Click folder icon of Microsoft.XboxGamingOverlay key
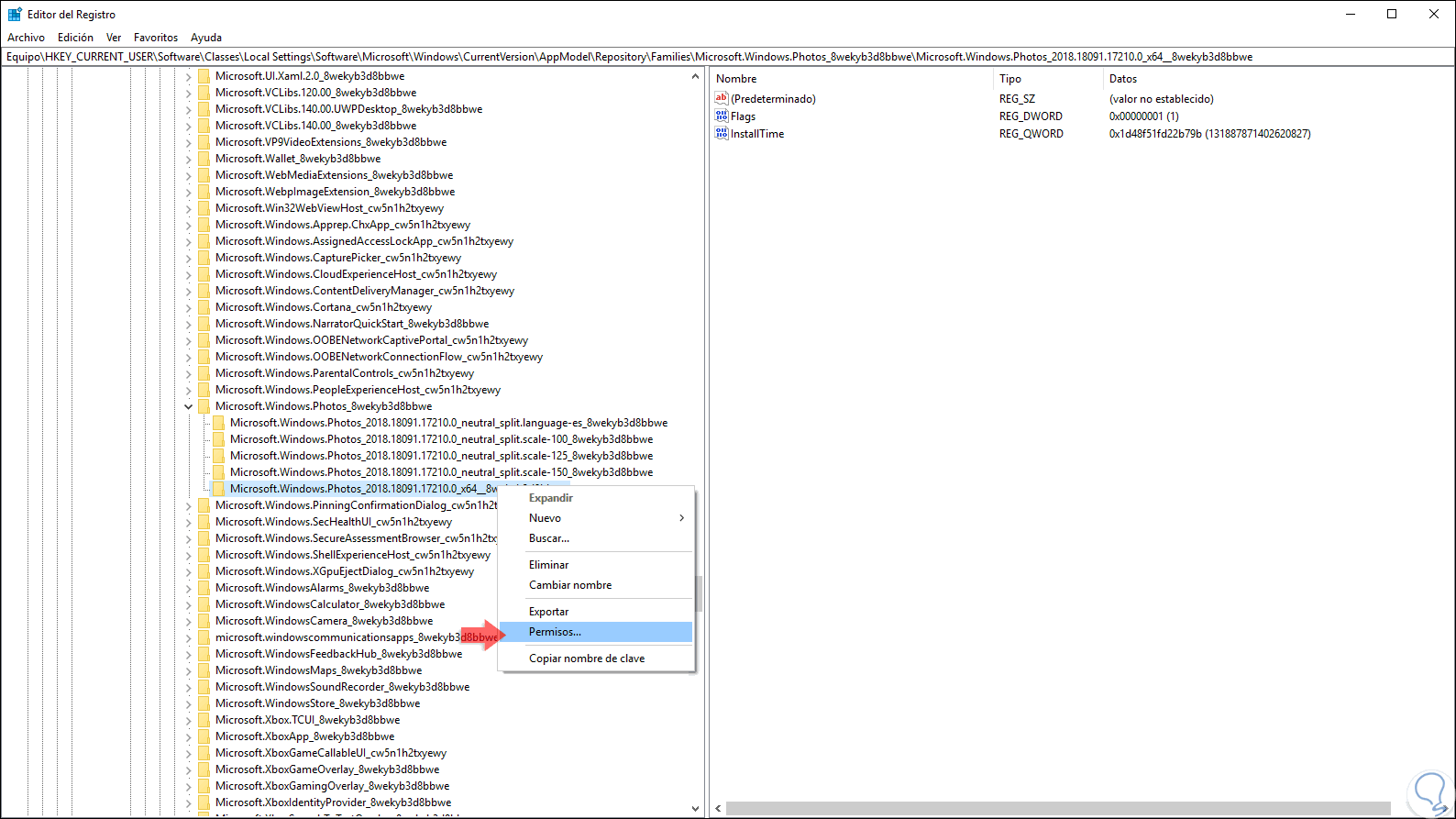 204,786
